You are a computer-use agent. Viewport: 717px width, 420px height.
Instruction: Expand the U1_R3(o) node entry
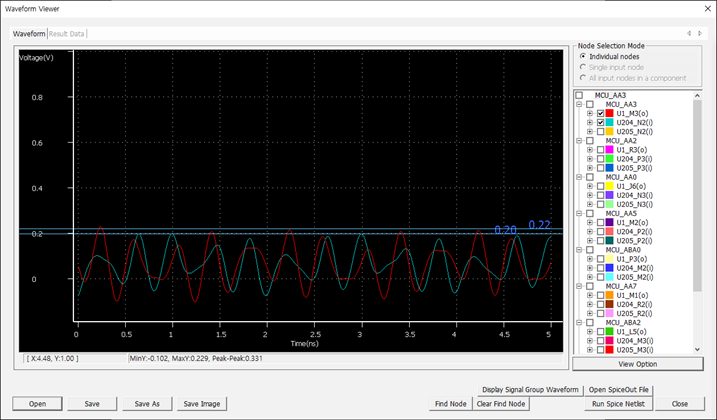(590, 149)
